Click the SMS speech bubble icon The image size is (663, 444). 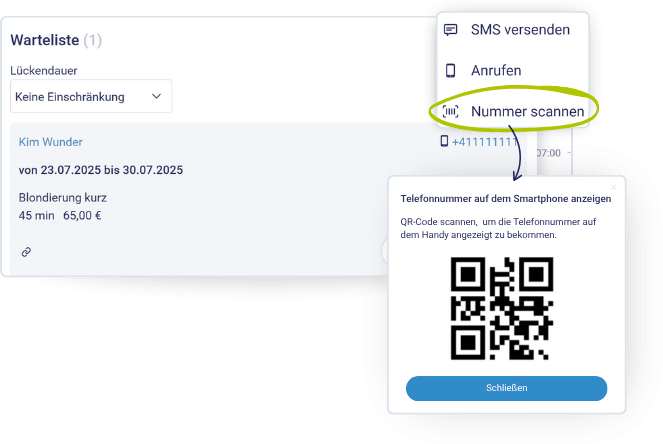point(450,30)
